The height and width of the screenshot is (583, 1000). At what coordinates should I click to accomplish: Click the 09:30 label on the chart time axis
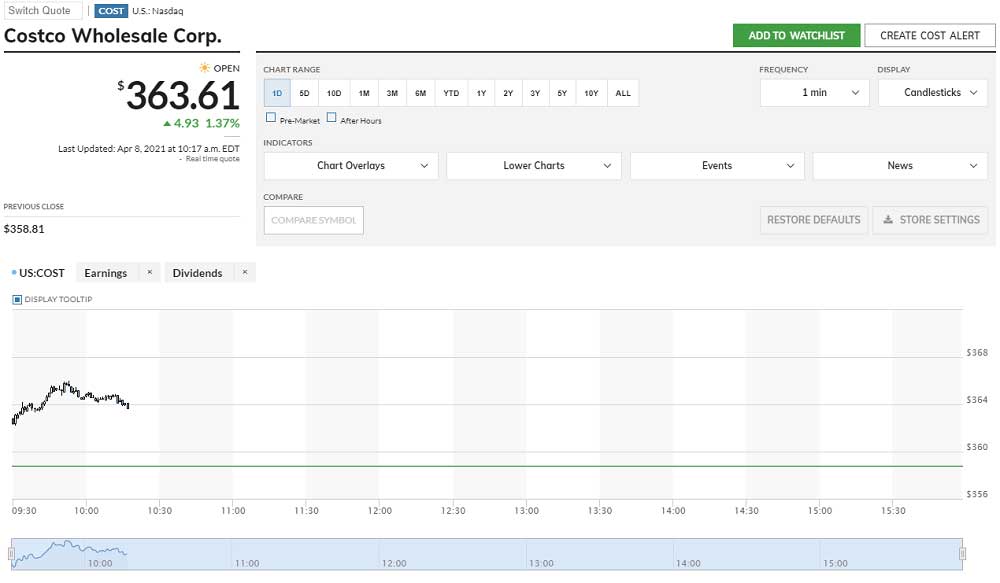coord(24,511)
